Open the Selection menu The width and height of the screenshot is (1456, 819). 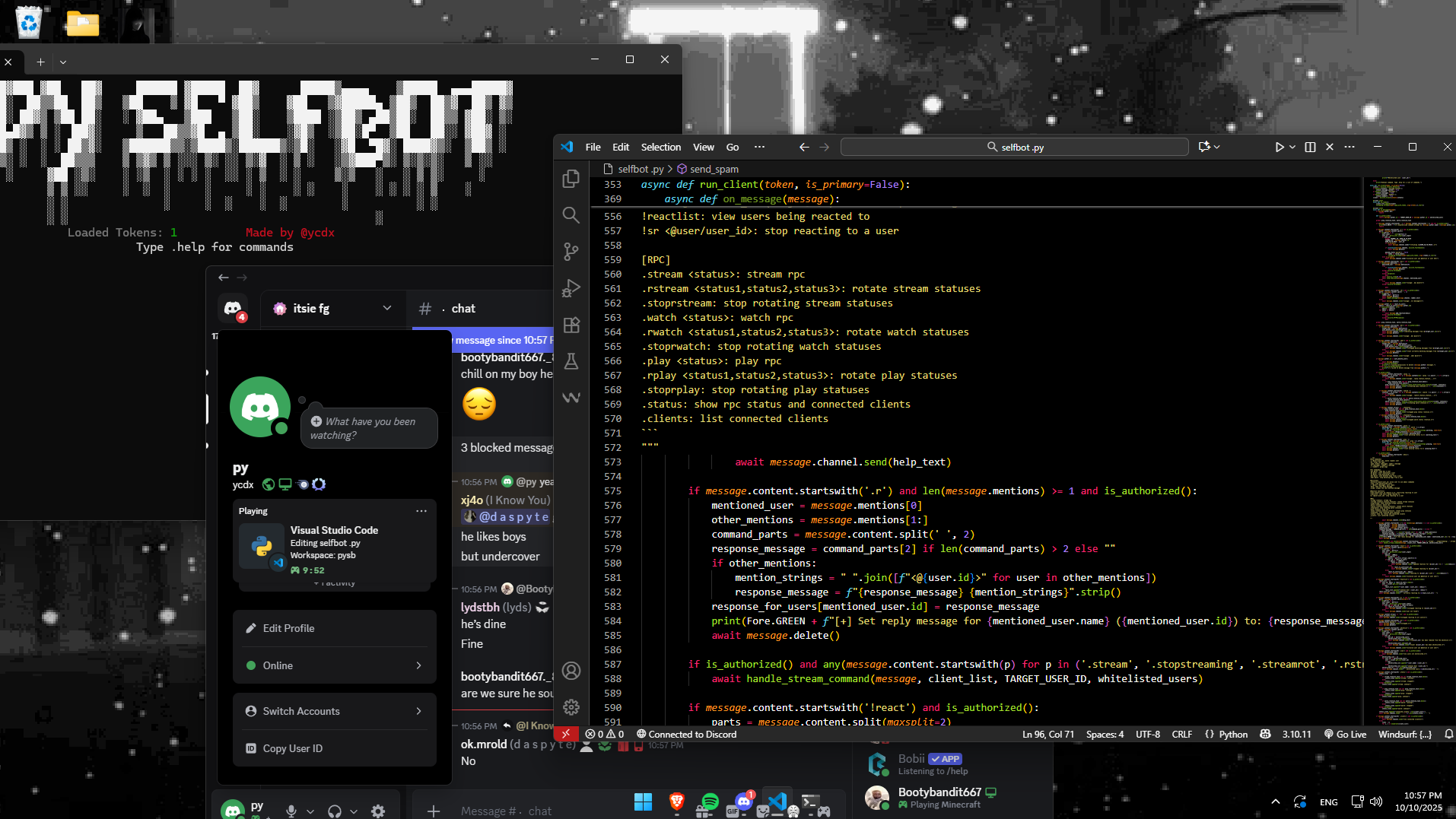tap(661, 148)
